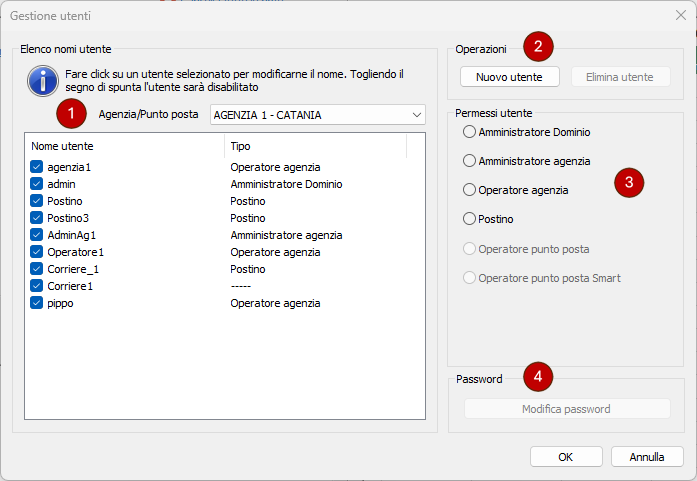Uncheck the agenzia1 user checkbox
Image resolution: width=697 pixels, height=481 pixels.
click(x=37, y=167)
